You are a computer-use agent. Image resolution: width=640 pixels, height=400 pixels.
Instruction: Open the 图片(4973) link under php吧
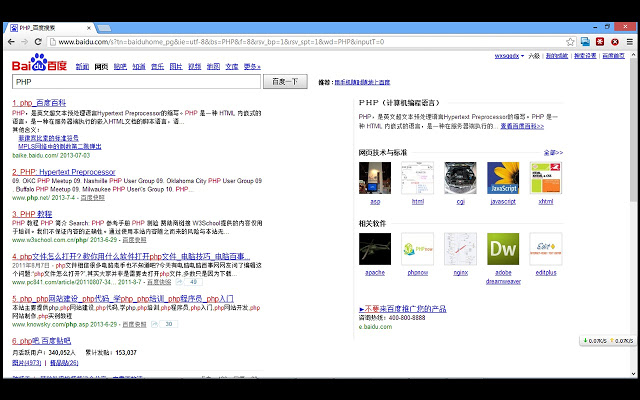click(x=27, y=362)
